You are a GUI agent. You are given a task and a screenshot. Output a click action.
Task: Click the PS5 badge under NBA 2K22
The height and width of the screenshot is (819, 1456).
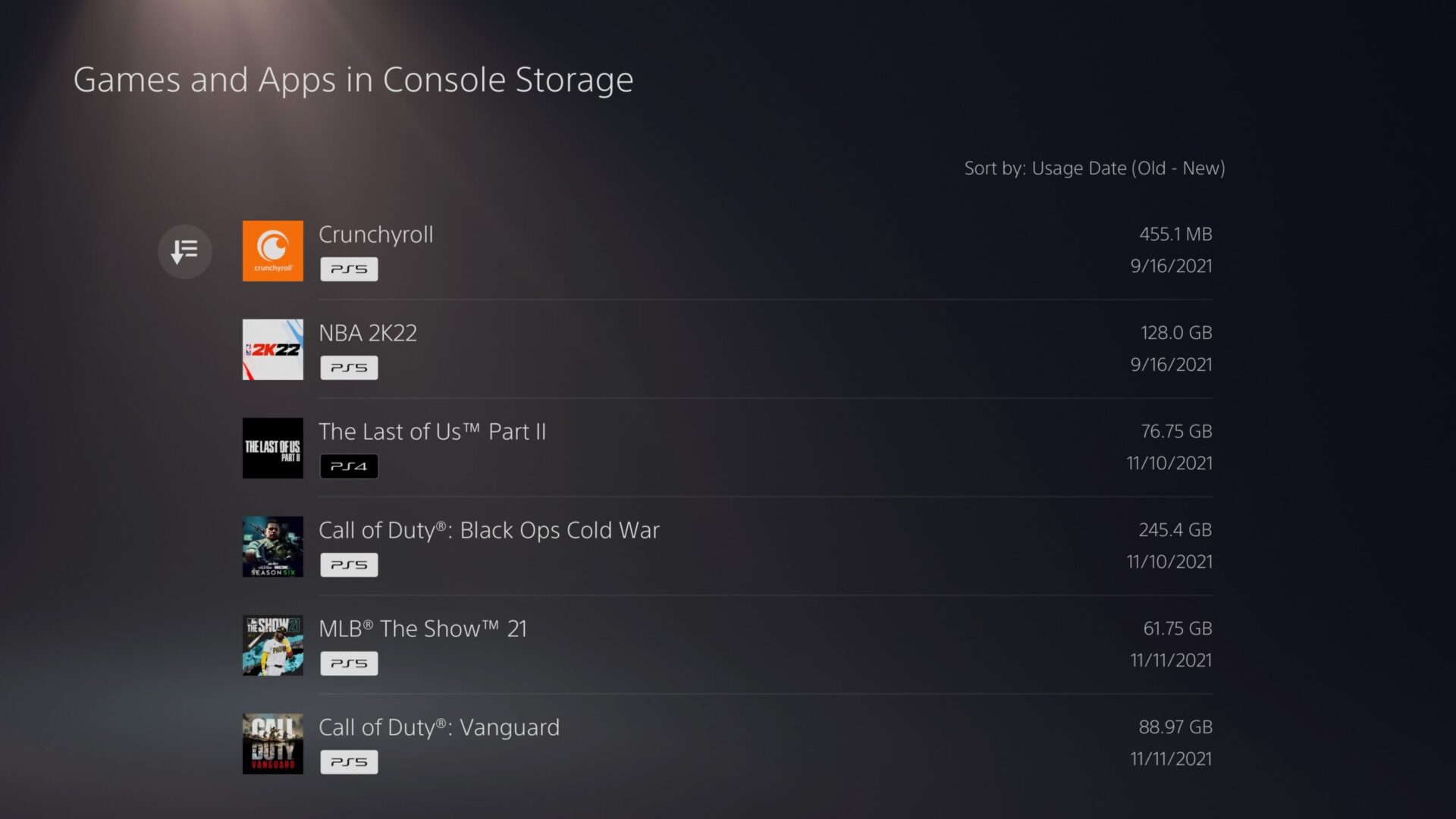click(349, 368)
